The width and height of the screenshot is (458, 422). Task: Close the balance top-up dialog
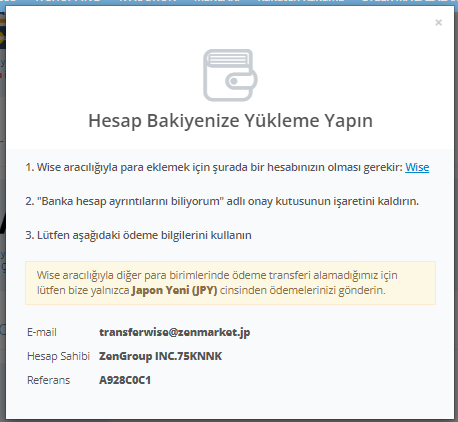pyautogui.click(x=438, y=23)
